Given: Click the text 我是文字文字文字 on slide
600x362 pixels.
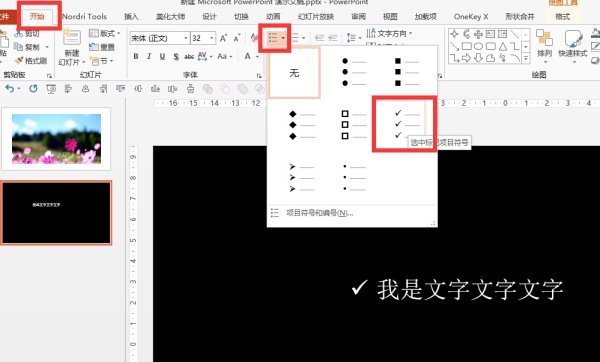Looking at the screenshot, I should (x=470, y=289).
